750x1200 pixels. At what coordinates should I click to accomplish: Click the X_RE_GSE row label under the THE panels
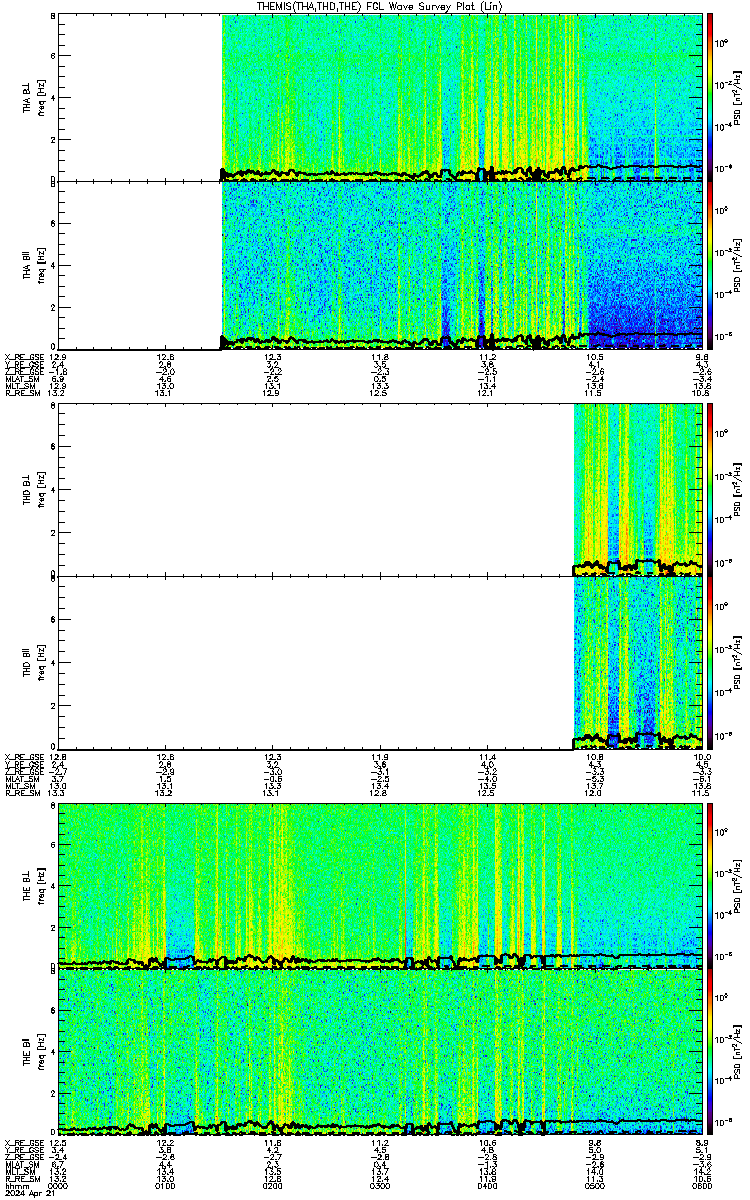(x=22, y=1143)
